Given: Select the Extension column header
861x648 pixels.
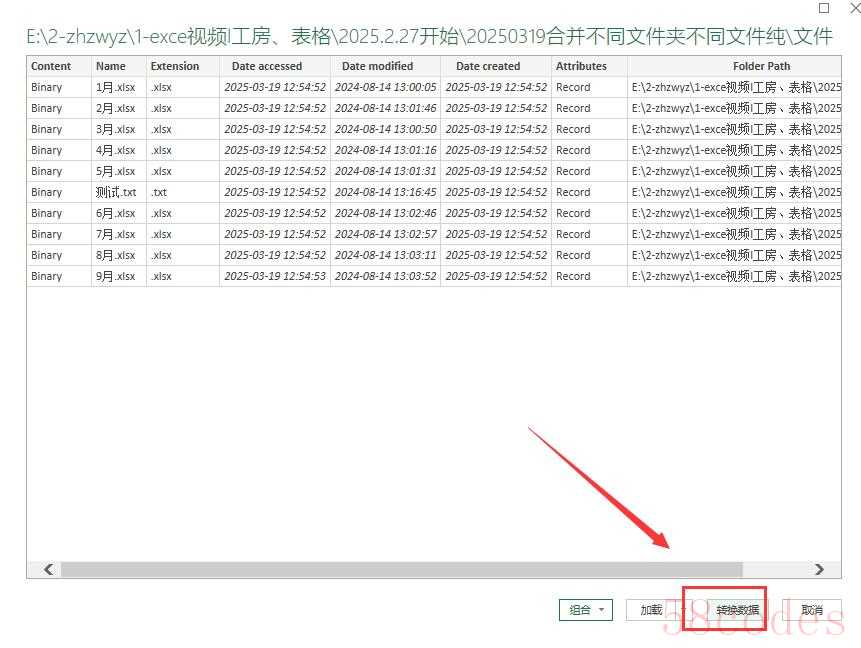Looking at the screenshot, I should [175, 66].
